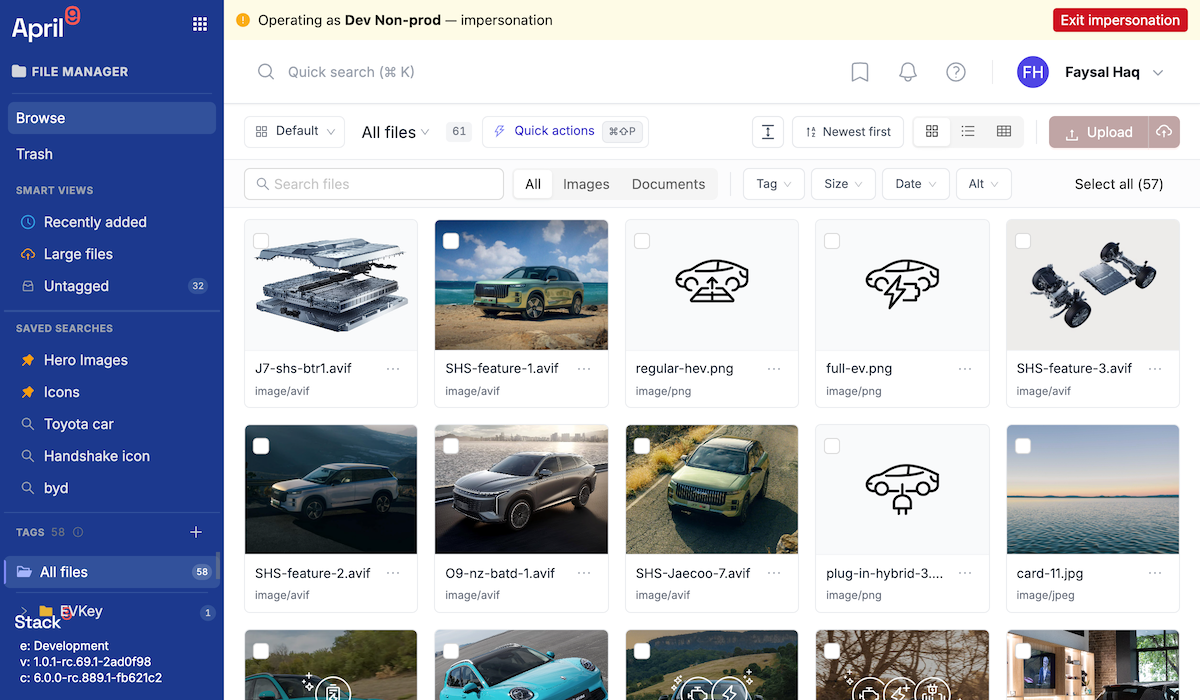The image size is (1200, 700).
Task: Open the apps grid launcher icon
Action: tap(200, 24)
